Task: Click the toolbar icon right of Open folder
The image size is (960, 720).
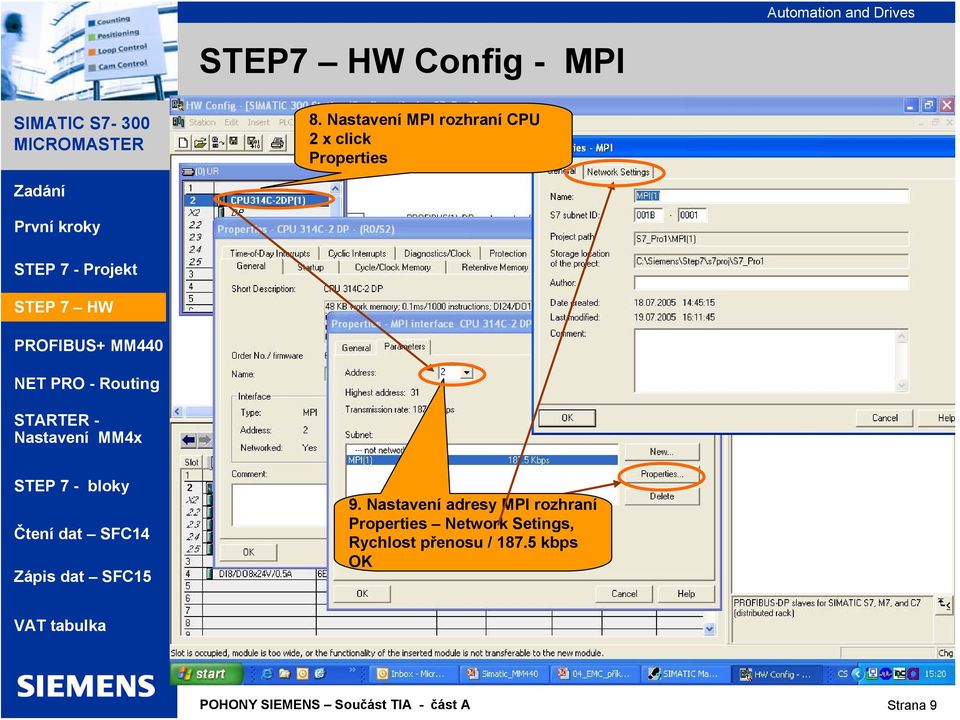Action: click(x=217, y=143)
